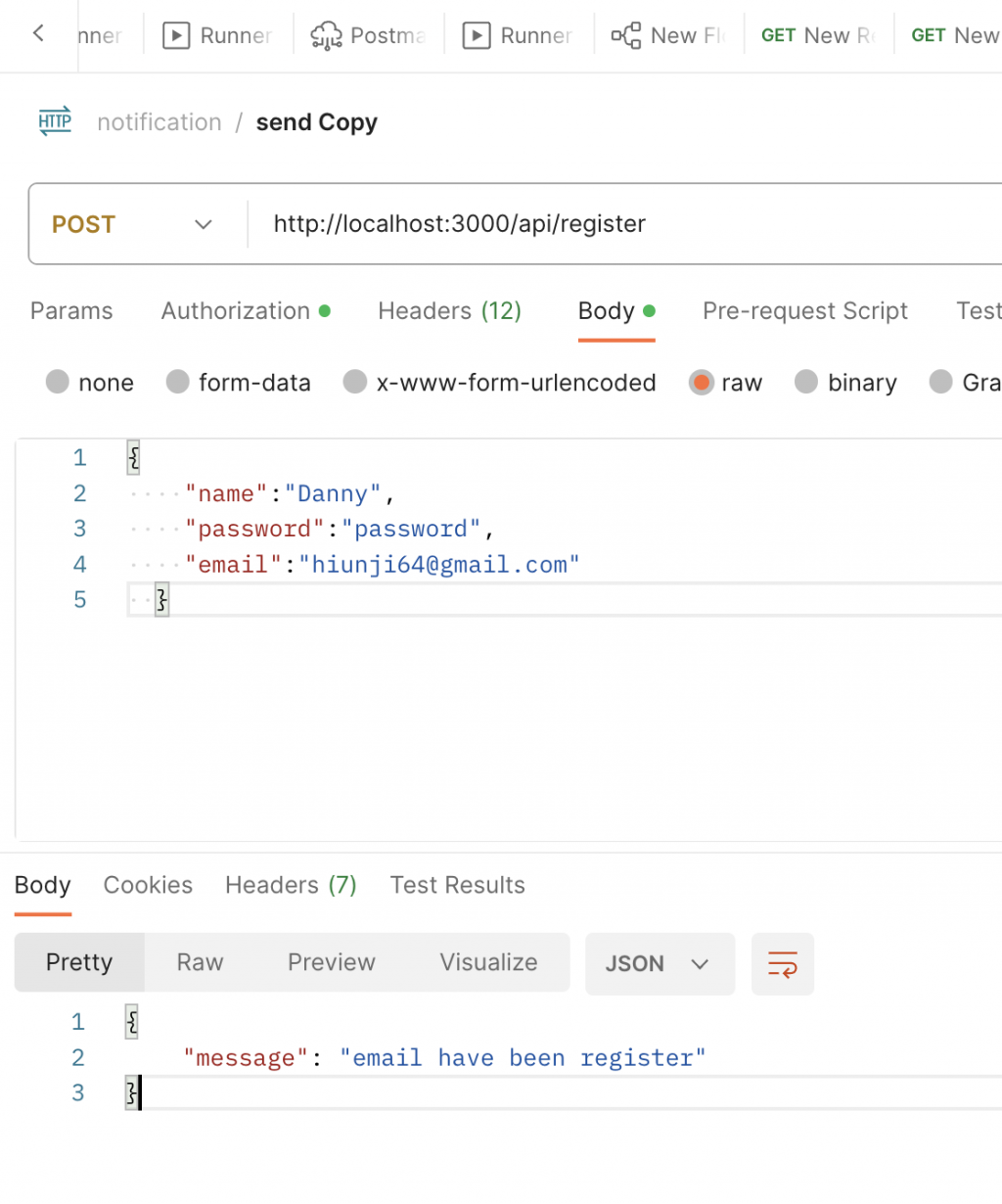
Task: Show the Raw response view
Action: (200, 962)
